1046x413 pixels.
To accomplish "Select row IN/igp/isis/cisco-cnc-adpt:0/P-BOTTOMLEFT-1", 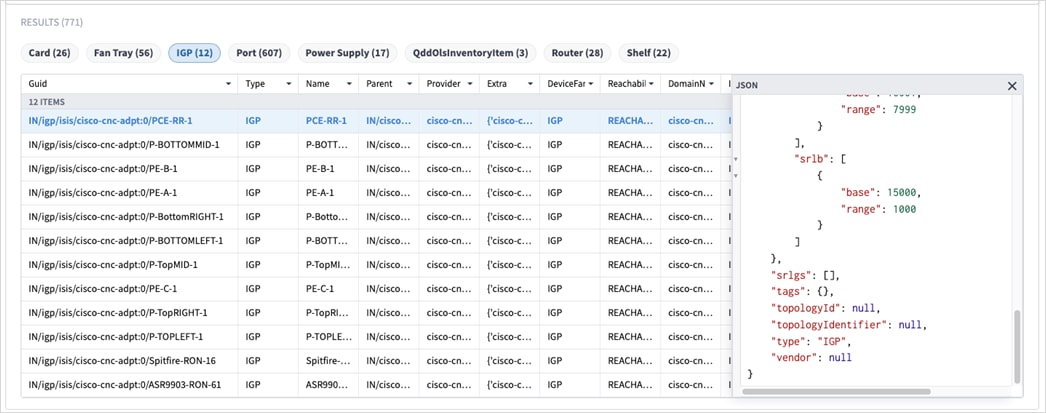I will coord(377,241).
